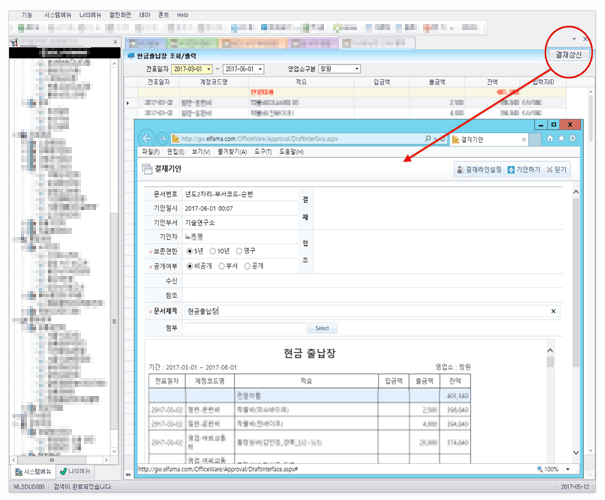
Task: Click the 적요 column header in main grid
Action: coord(301,82)
